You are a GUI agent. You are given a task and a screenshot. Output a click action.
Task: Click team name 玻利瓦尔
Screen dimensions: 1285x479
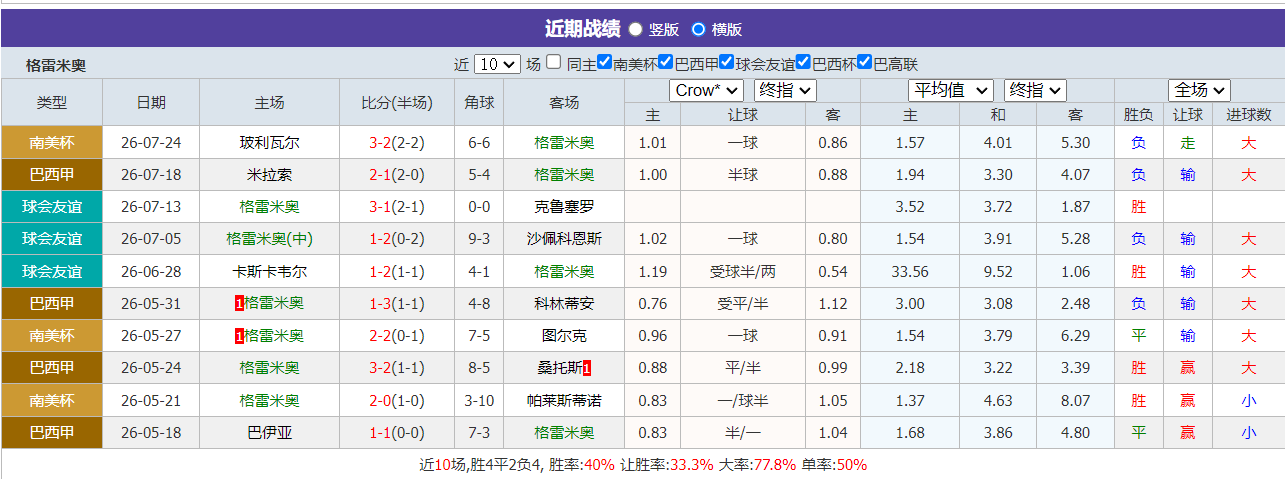coord(269,143)
